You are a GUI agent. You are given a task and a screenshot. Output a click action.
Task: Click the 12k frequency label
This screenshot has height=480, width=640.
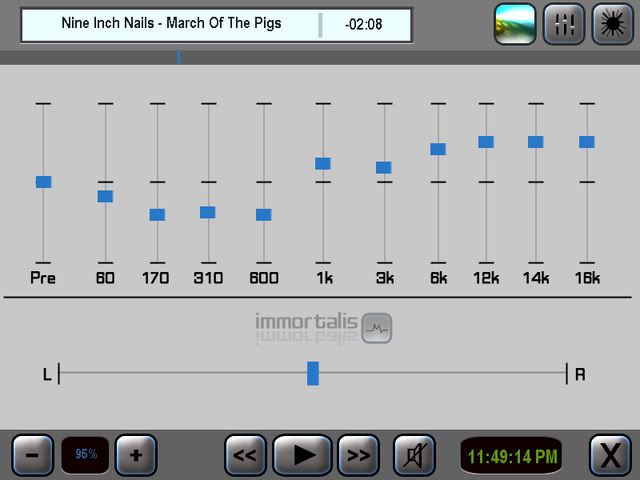coord(486,278)
